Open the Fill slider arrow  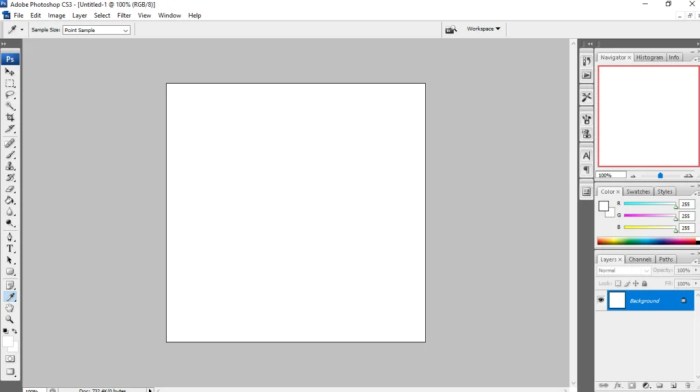coord(696,284)
